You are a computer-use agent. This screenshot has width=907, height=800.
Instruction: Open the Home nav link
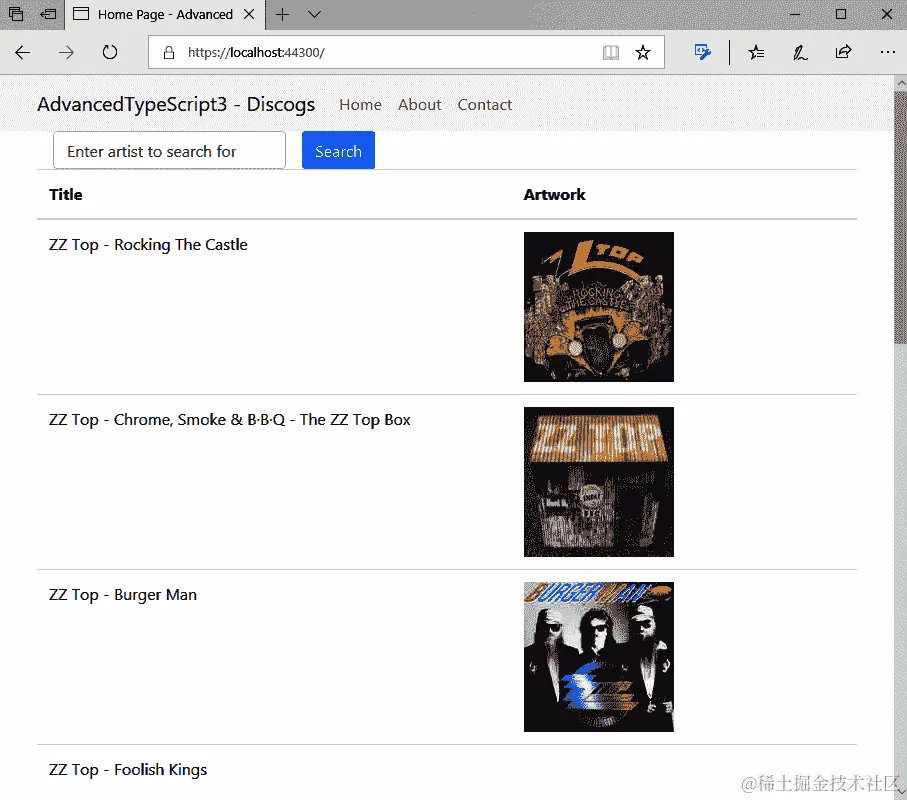coord(360,105)
